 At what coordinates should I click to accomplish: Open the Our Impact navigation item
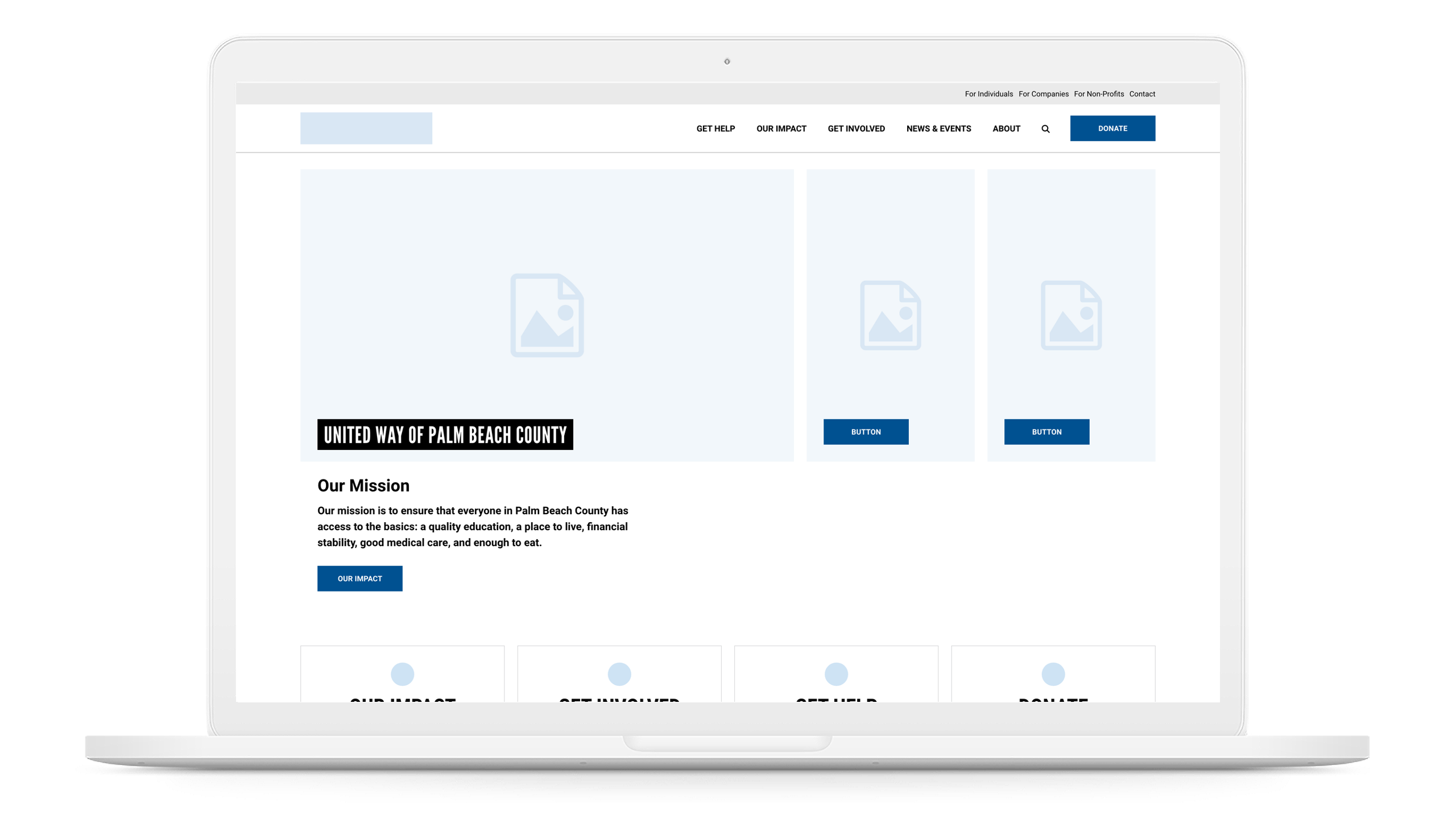(781, 129)
